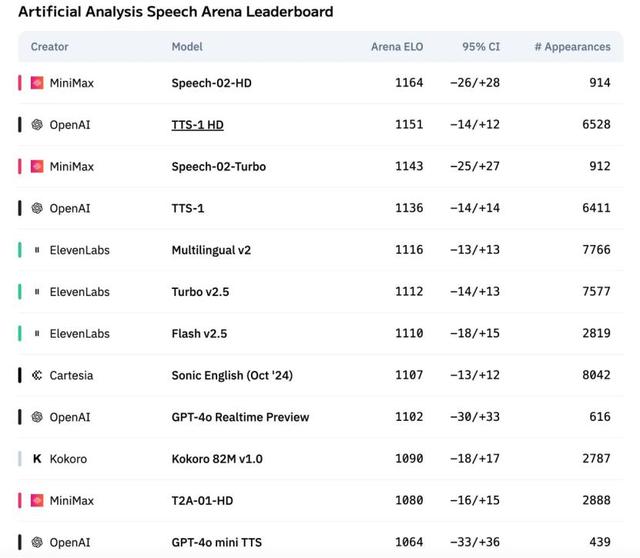Click the green color bar beside Turbo v2.5

click(x=19, y=292)
